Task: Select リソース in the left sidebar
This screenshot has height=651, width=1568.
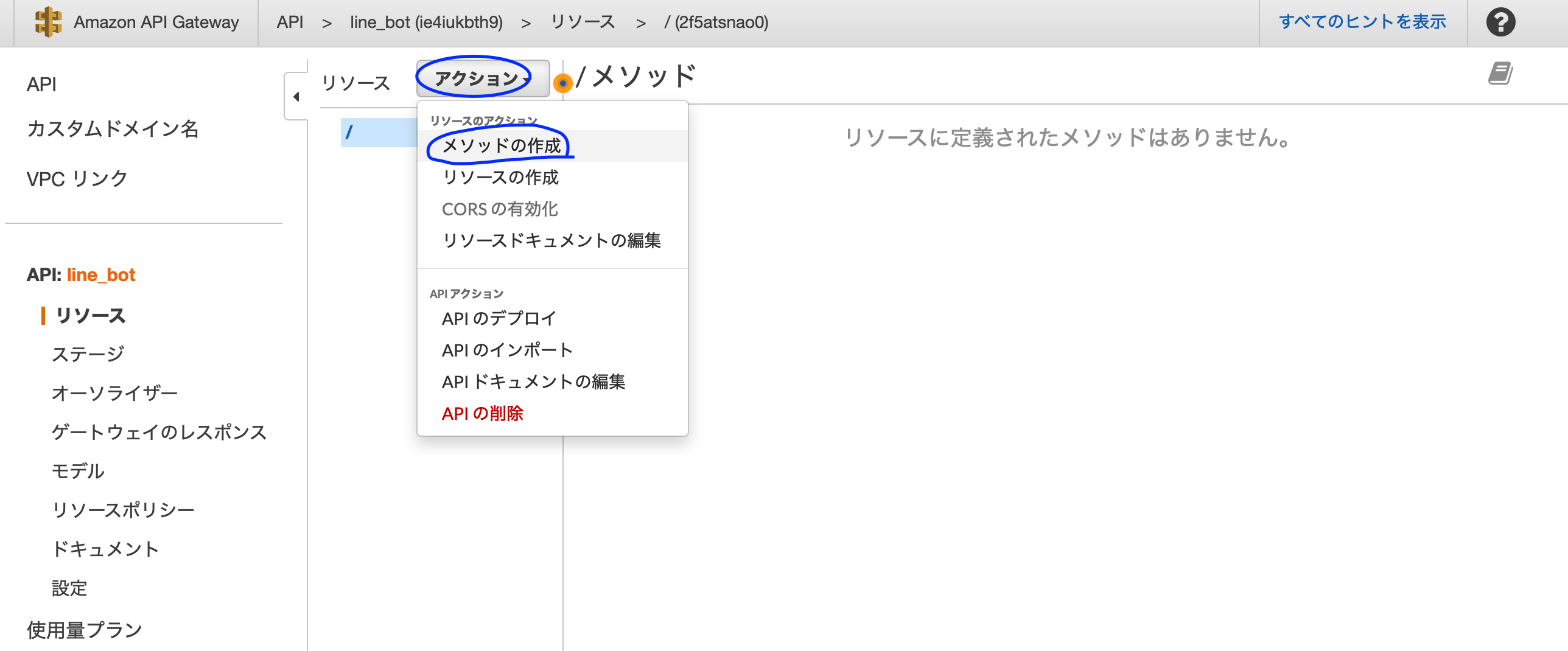Action: tap(89, 316)
